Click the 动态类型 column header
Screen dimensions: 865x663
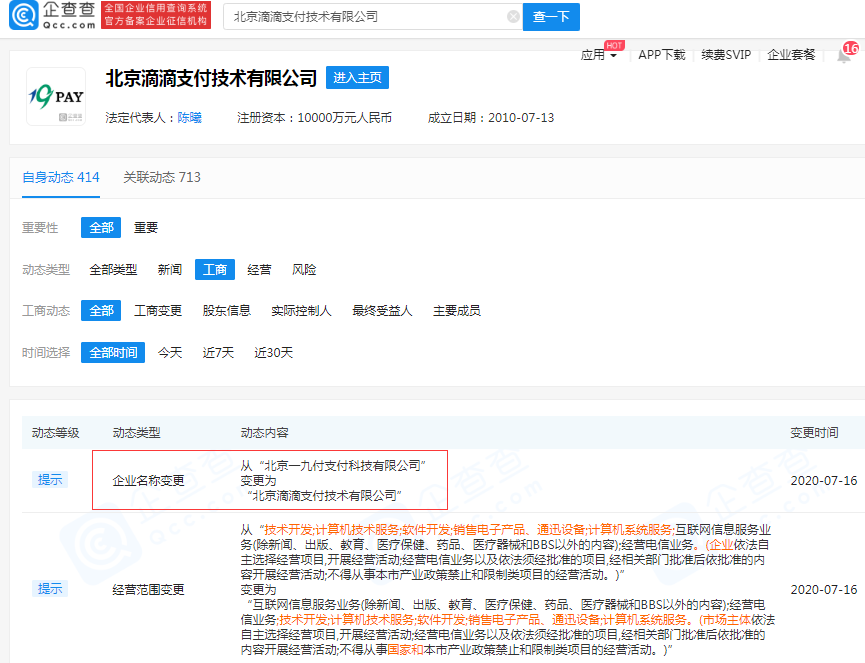coord(136,432)
